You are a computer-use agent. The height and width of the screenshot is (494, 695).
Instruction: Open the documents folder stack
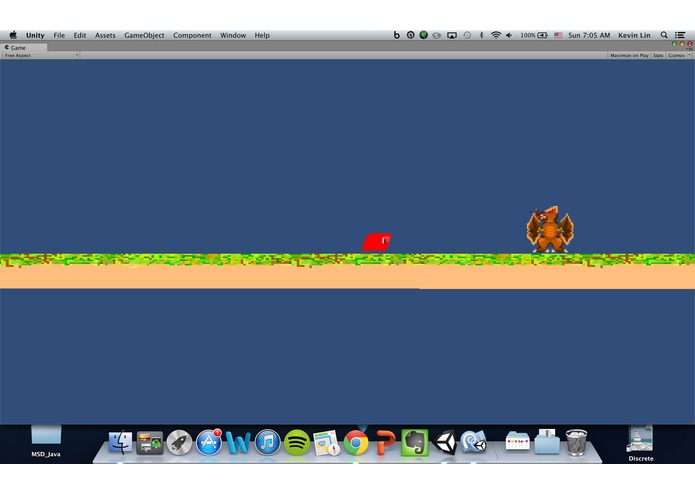(547, 441)
